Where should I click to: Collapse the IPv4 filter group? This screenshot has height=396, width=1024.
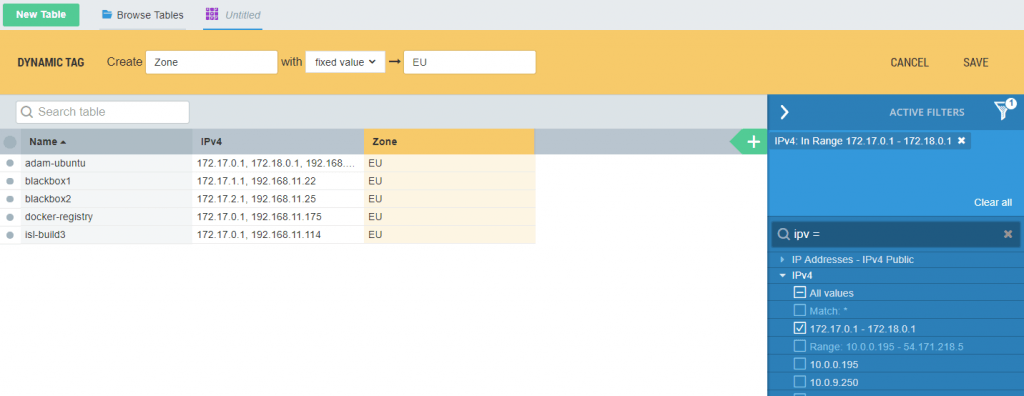coord(782,276)
